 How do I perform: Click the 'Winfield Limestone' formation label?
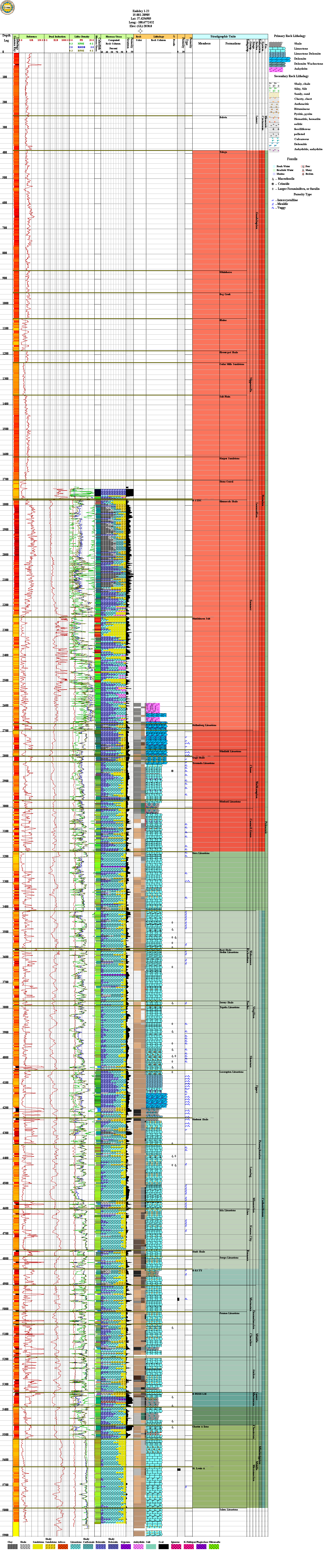(230, 751)
